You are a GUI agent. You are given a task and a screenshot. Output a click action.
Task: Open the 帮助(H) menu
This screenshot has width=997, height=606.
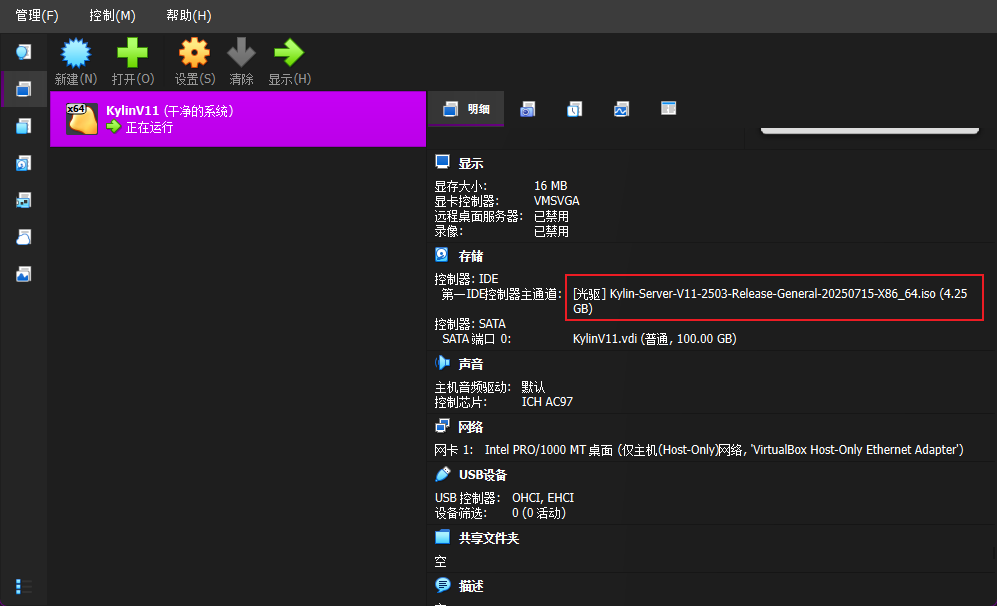click(x=188, y=15)
